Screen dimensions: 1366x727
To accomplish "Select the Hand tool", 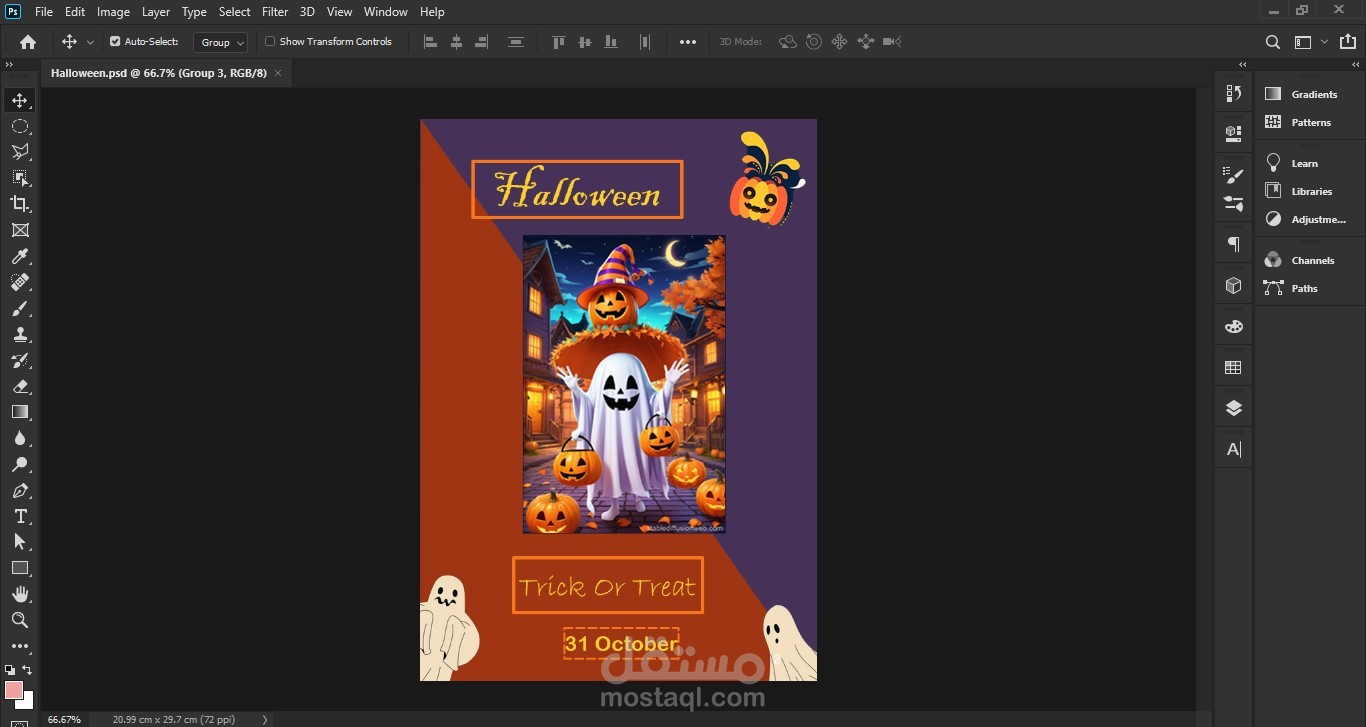I will [20, 594].
